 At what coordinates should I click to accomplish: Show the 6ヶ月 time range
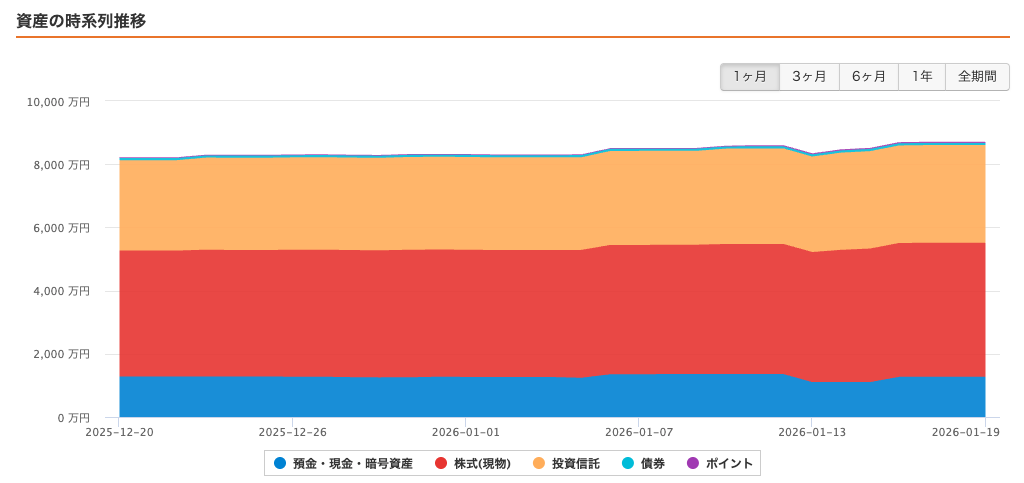coord(868,77)
